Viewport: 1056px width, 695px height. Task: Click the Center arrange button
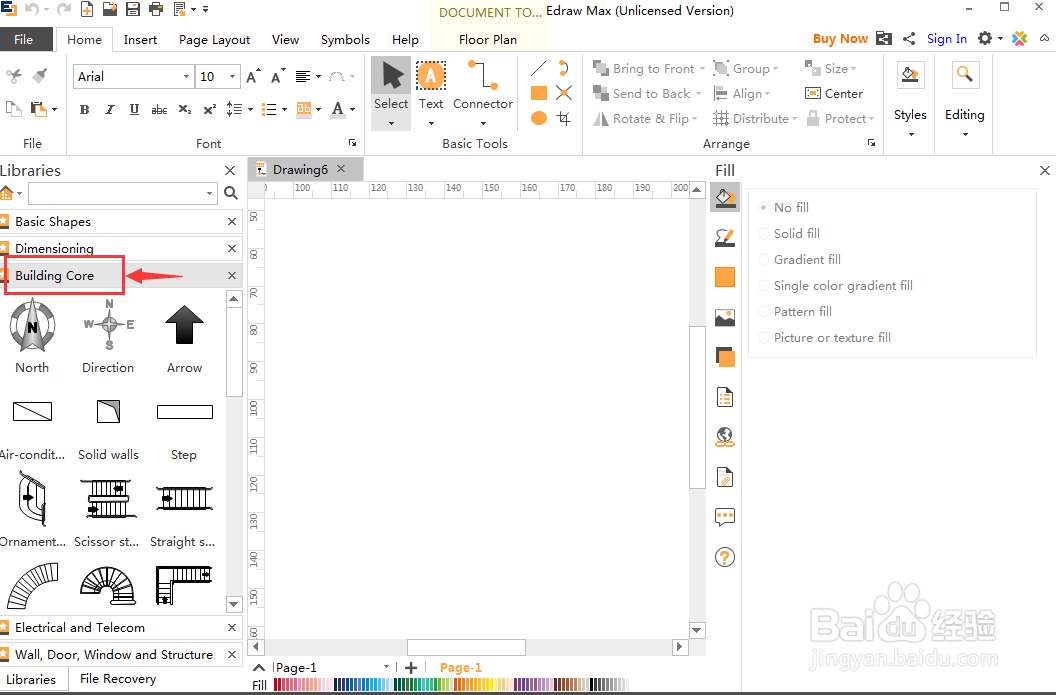(834, 94)
